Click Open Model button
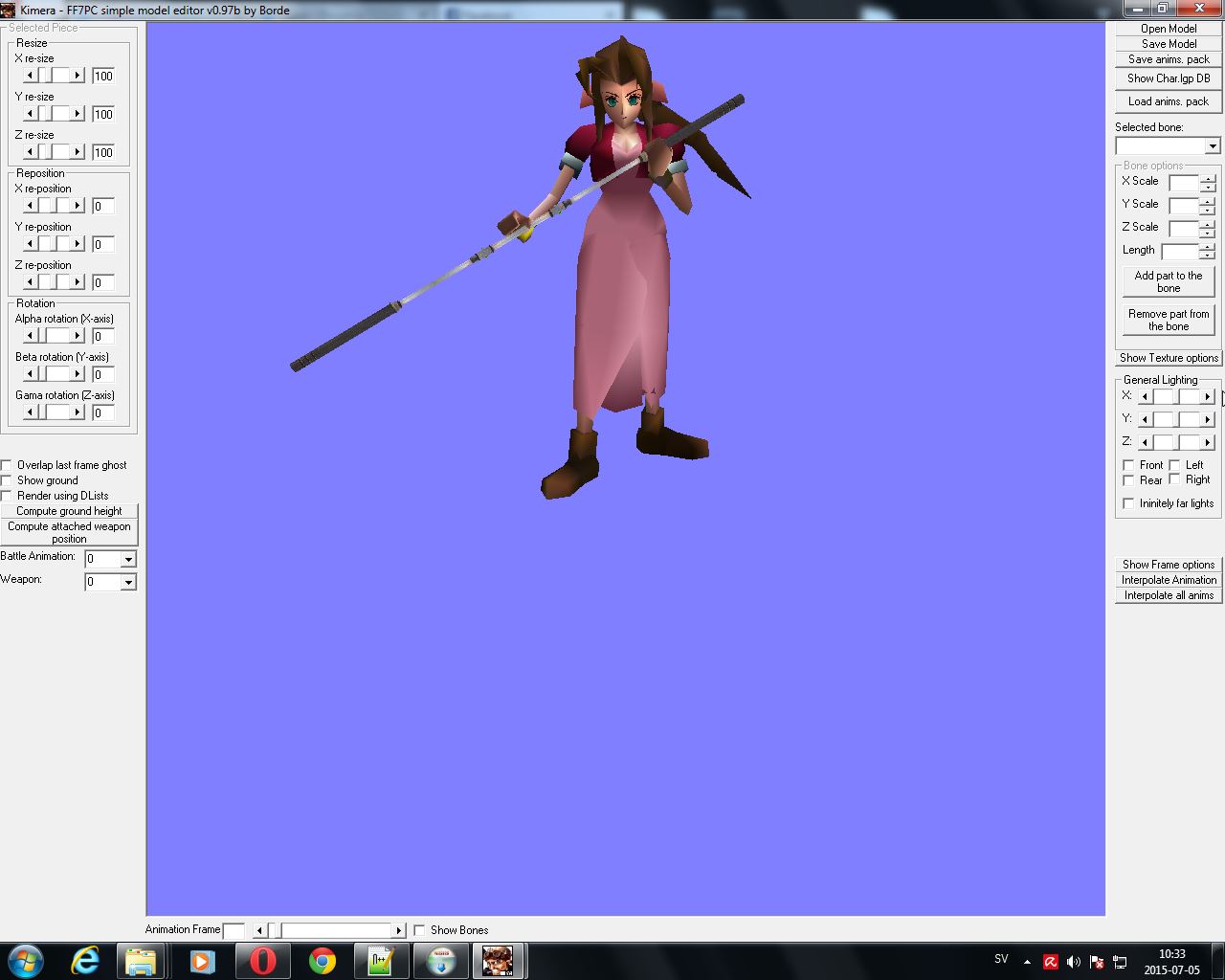This screenshot has width=1225, height=980. (x=1169, y=29)
